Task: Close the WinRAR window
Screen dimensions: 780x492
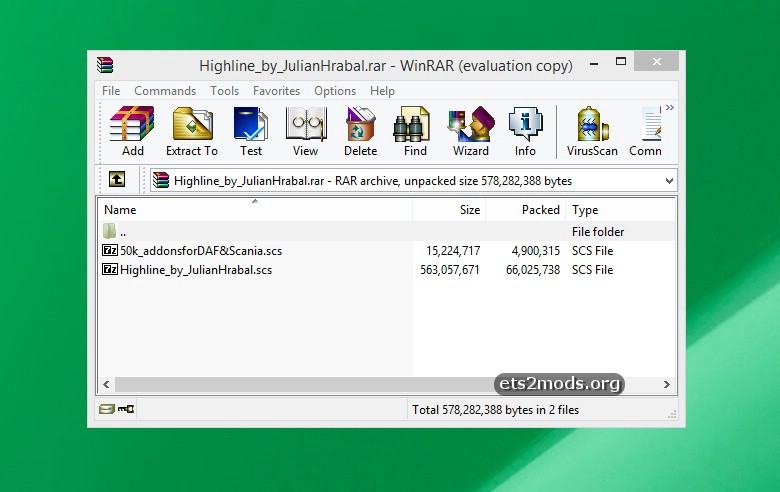Action: pyautogui.click(x=657, y=61)
